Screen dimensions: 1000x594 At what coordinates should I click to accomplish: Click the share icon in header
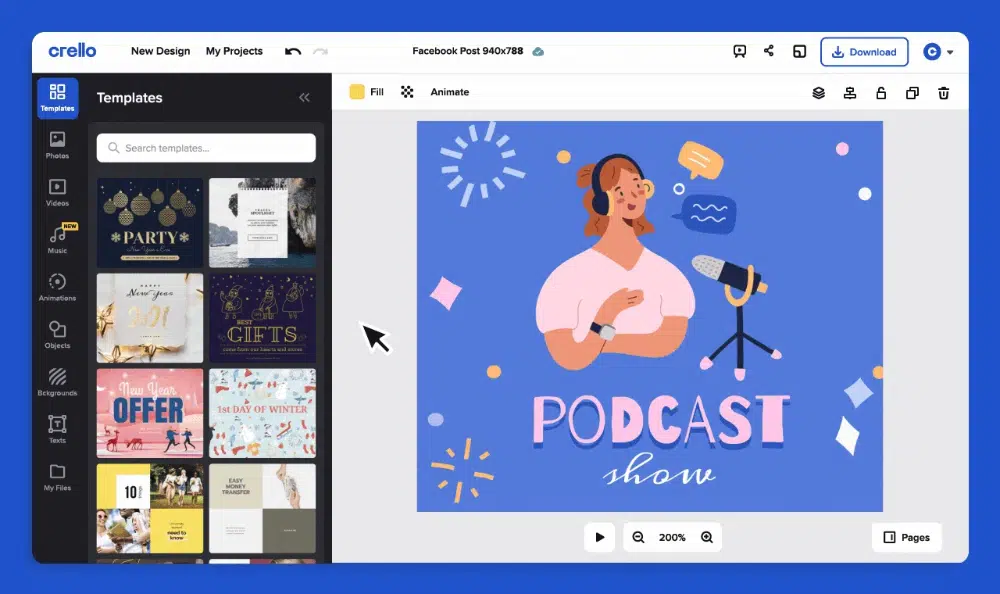pyautogui.click(x=769, y=51)
